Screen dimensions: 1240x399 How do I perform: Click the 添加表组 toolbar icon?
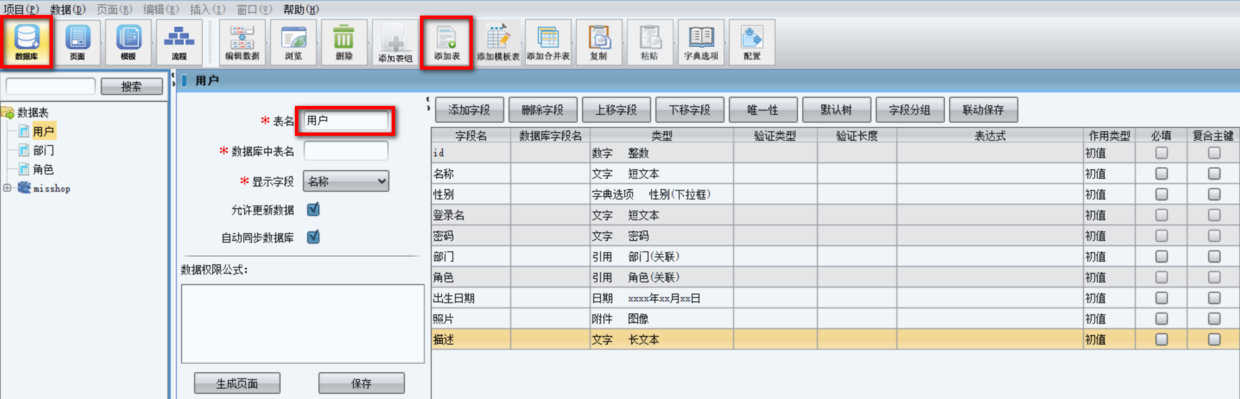pyautogui.click(x=395, y=42)
